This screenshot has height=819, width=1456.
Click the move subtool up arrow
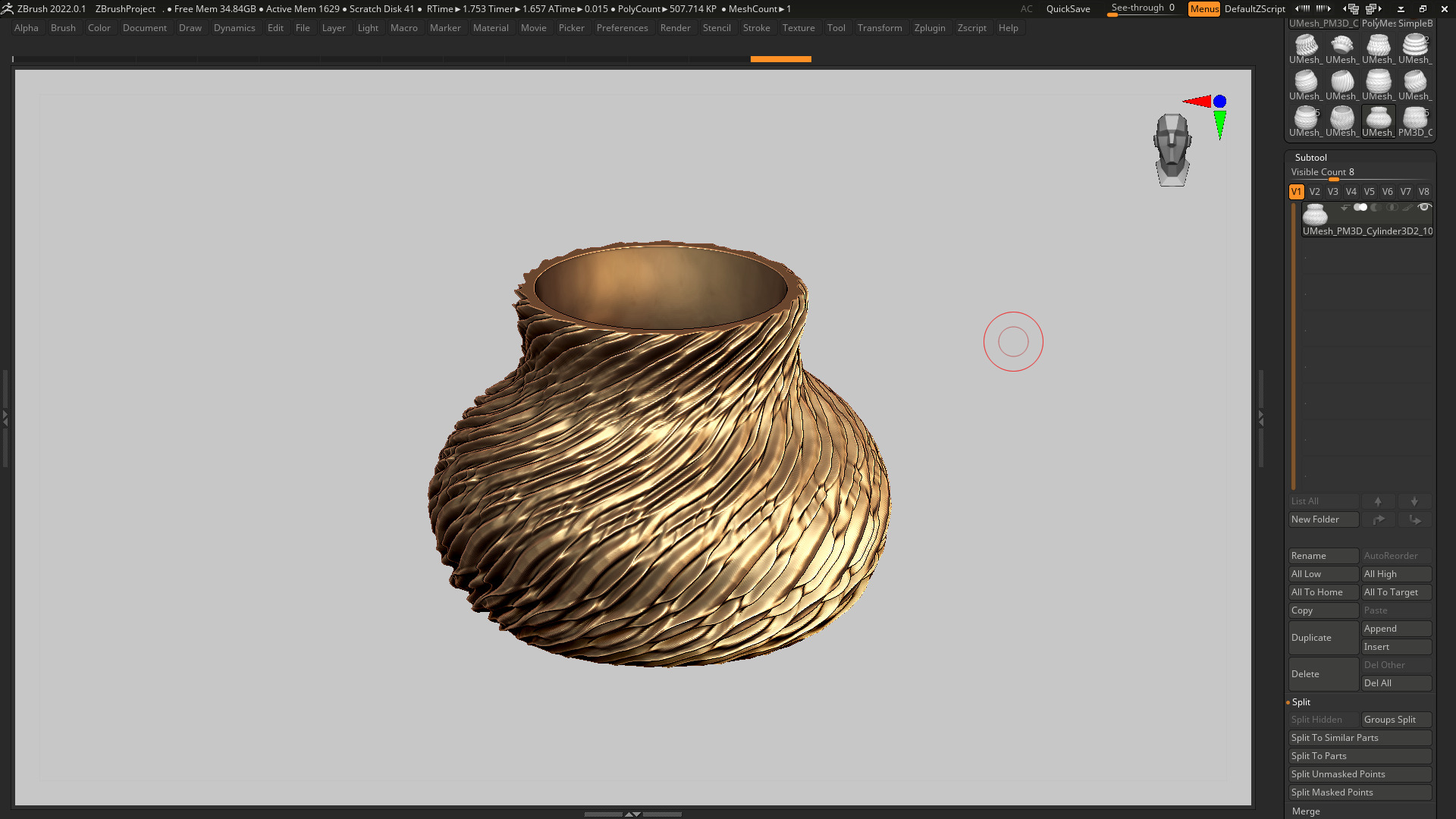(1378, 501)
